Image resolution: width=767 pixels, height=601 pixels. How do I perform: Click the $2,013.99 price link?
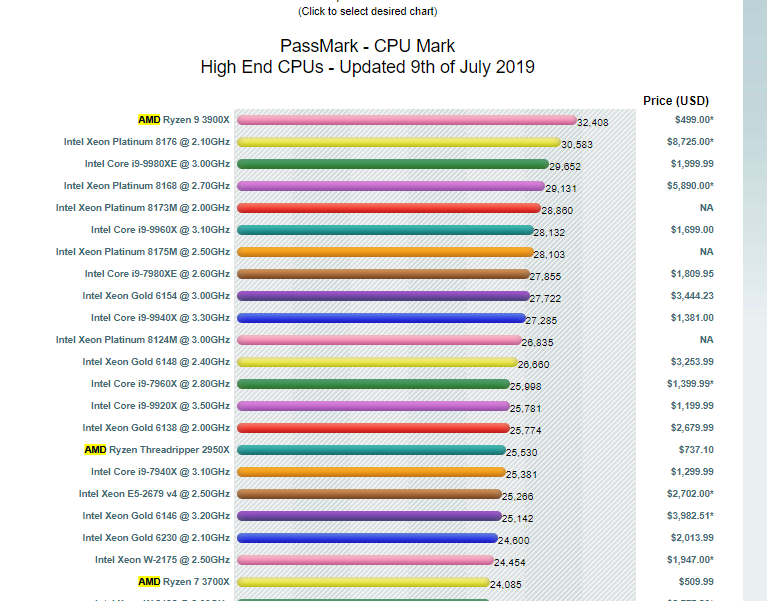pyautogui.click(x=692, y=538)
